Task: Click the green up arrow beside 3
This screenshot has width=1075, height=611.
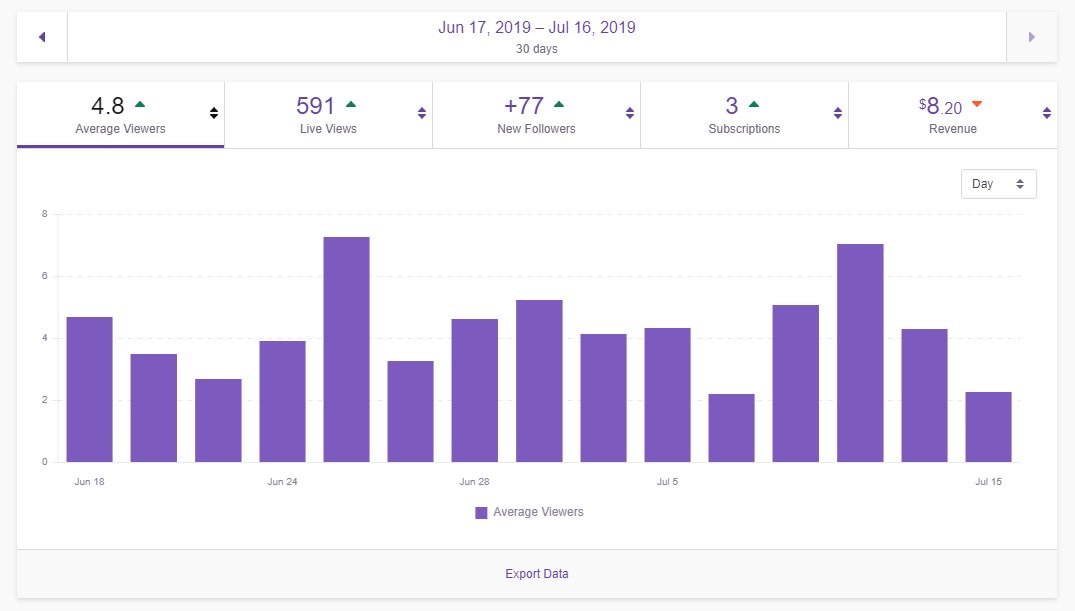Action: 754,104
